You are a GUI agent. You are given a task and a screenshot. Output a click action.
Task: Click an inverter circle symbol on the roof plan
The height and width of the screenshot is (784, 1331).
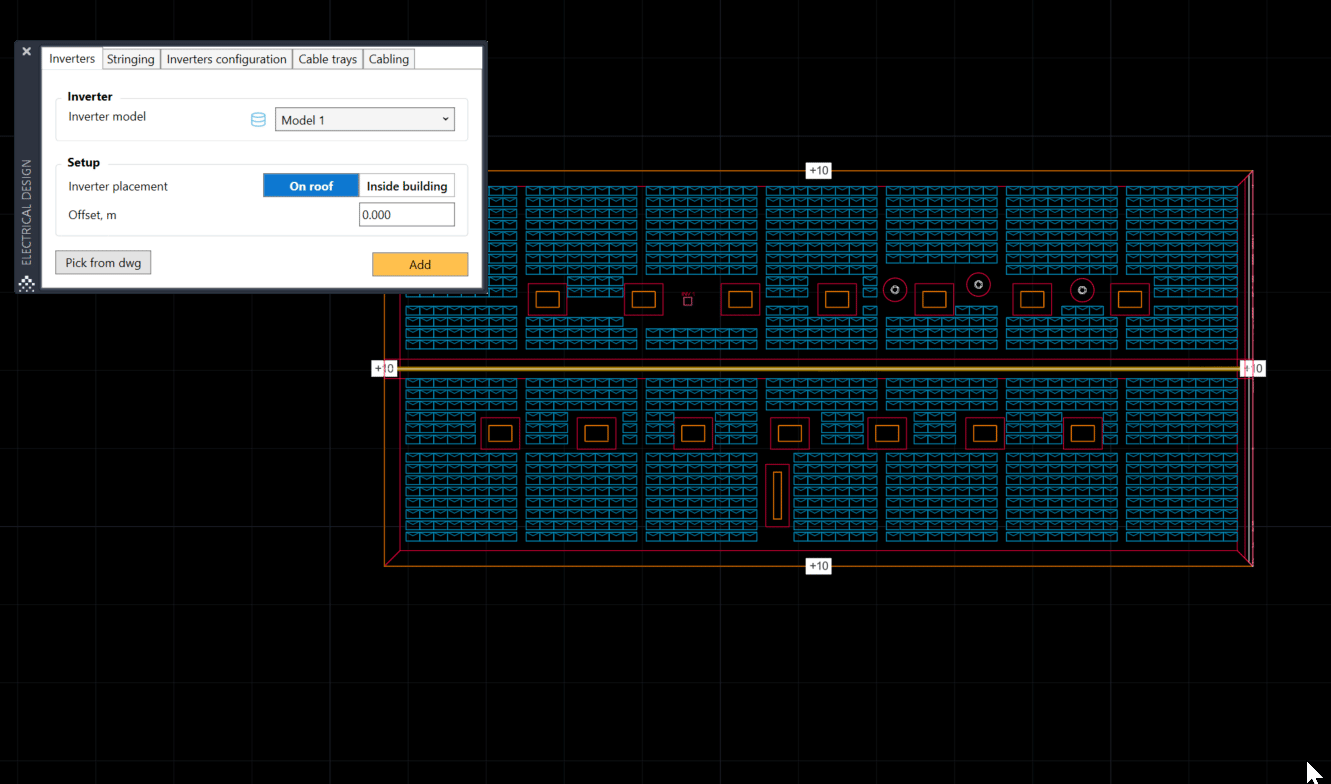pos(895,290)
